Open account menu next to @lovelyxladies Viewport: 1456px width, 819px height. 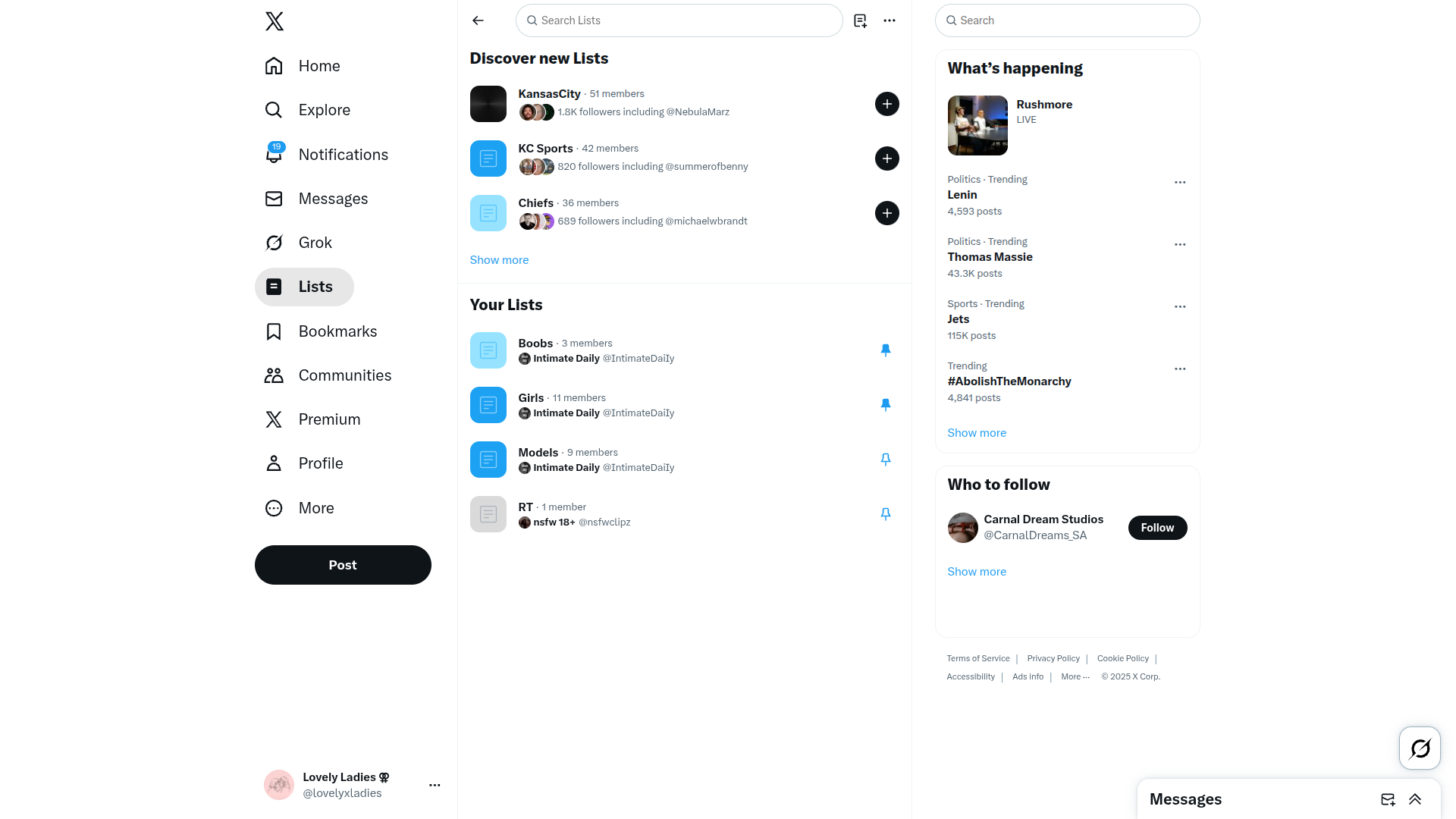coord(435,786)
